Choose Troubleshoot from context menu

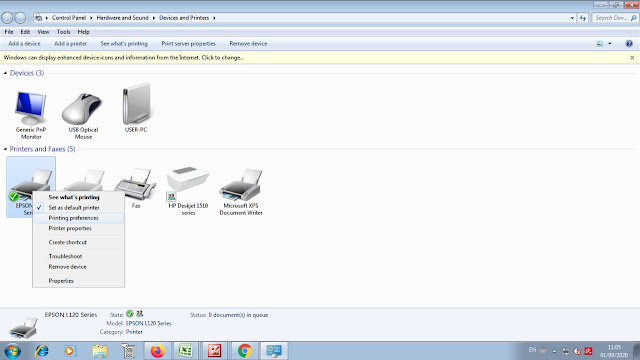[79, 256]
